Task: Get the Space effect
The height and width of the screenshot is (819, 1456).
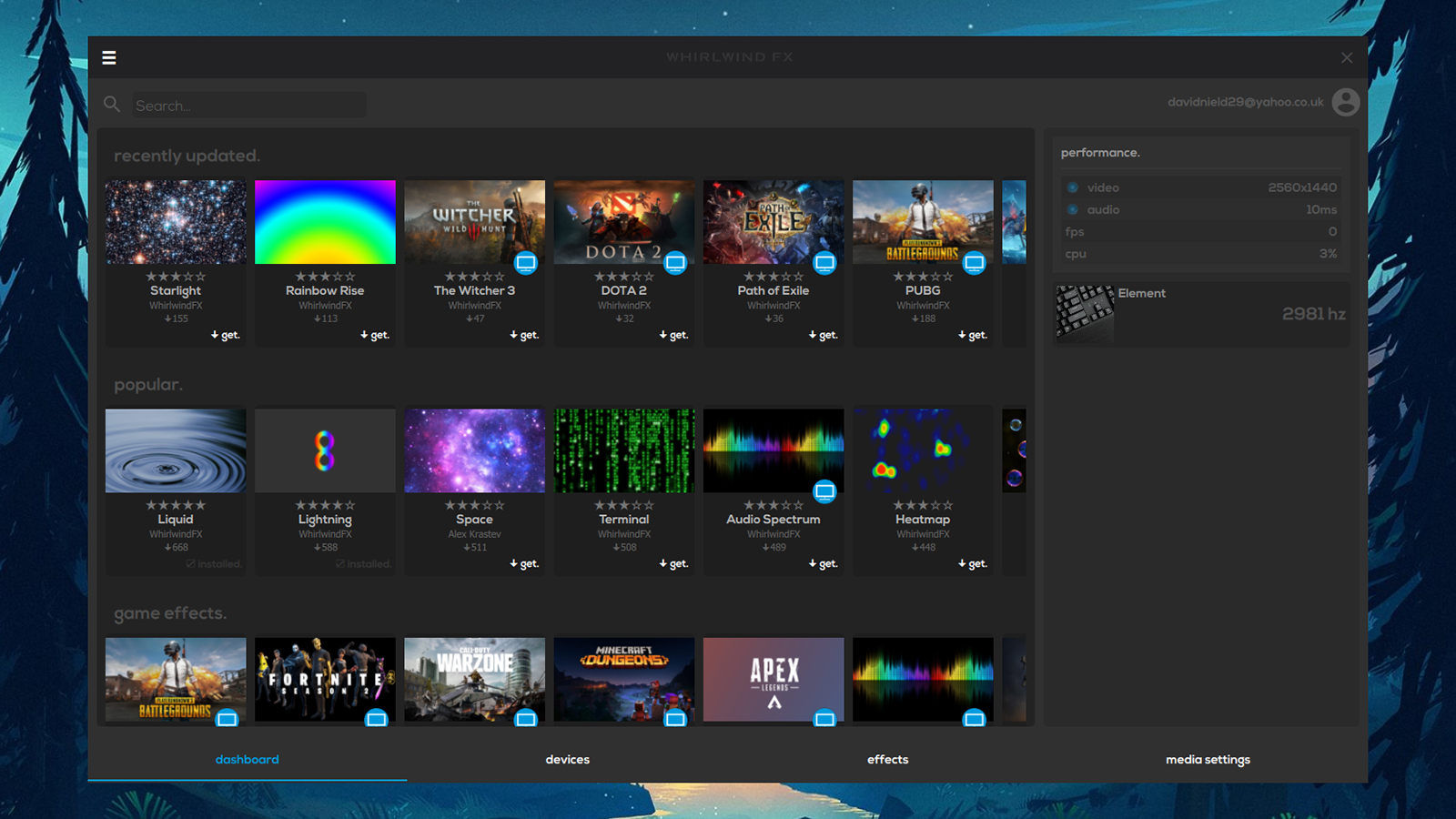Action: pyautogui.click(x=524, y=563)
